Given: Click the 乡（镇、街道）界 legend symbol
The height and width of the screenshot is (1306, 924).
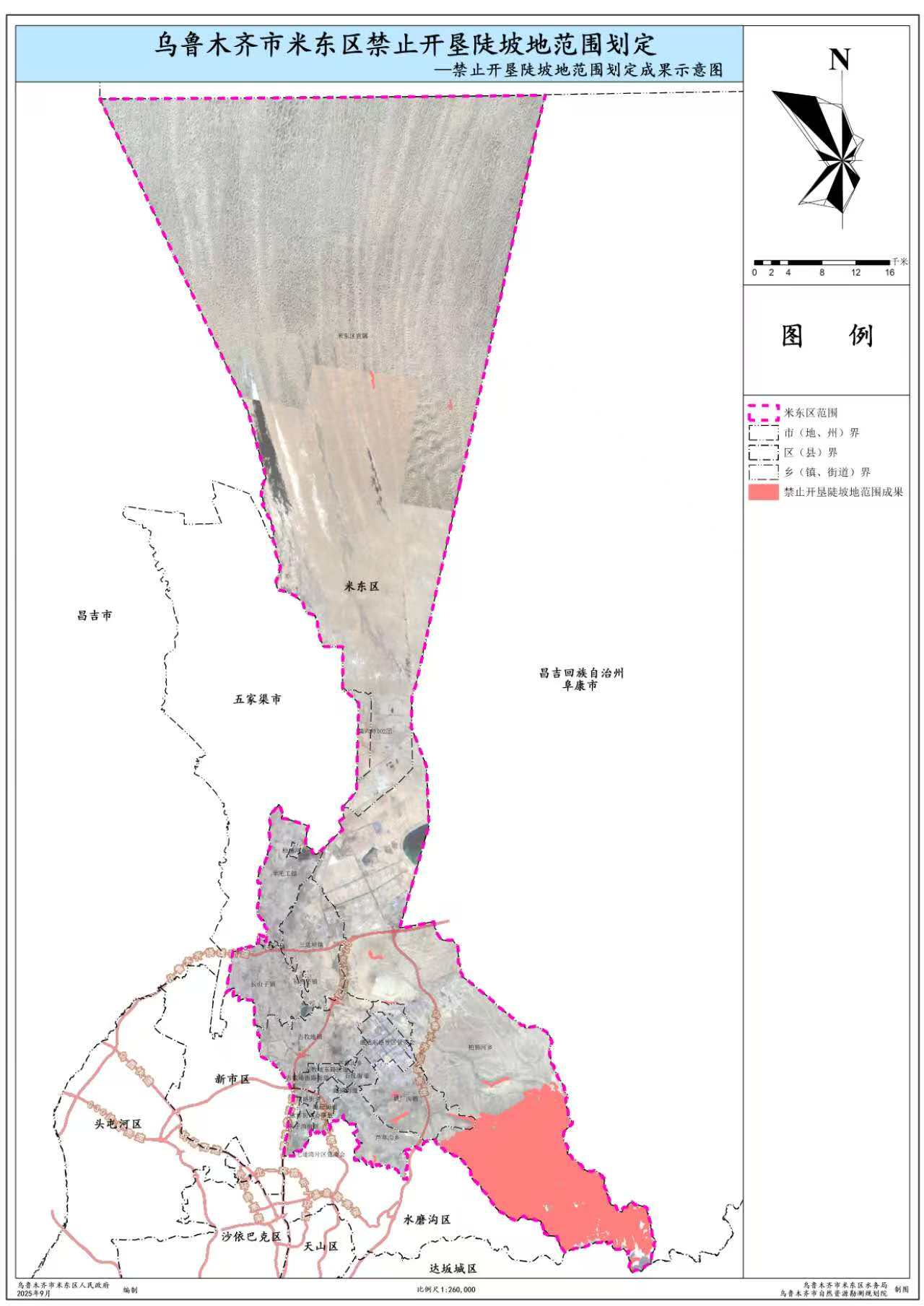Looking at the screenshot, I should 762,472.
